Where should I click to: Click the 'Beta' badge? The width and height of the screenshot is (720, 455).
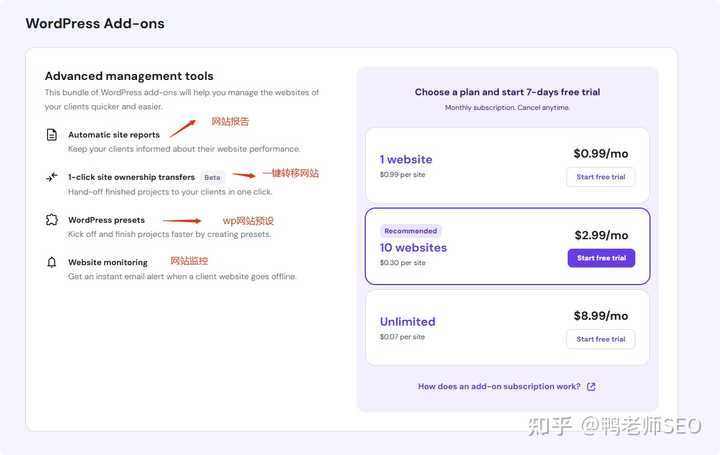point(212,177)
